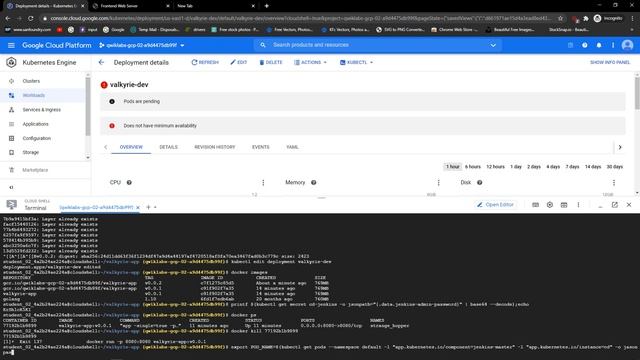Add a new Cloud Shell session tab
Image resolution: width=640 pixels, height=360 pixels.
(148, 207)
